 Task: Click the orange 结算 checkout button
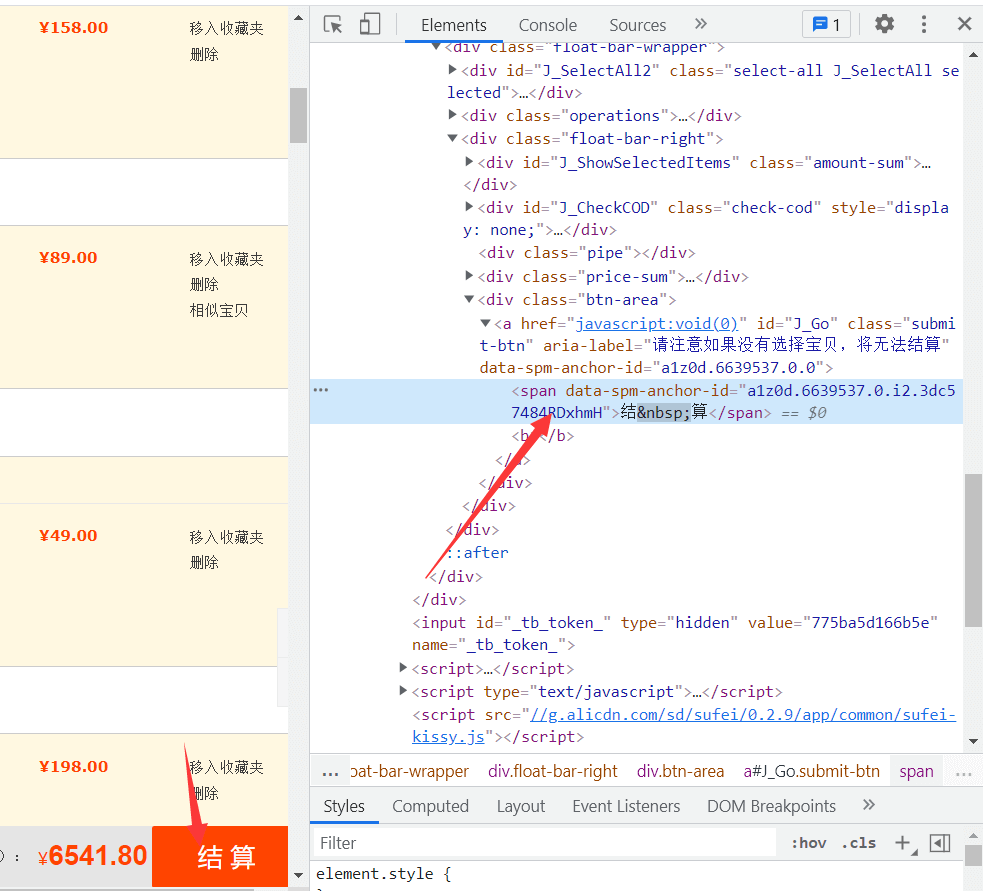(x=219, y=856)
